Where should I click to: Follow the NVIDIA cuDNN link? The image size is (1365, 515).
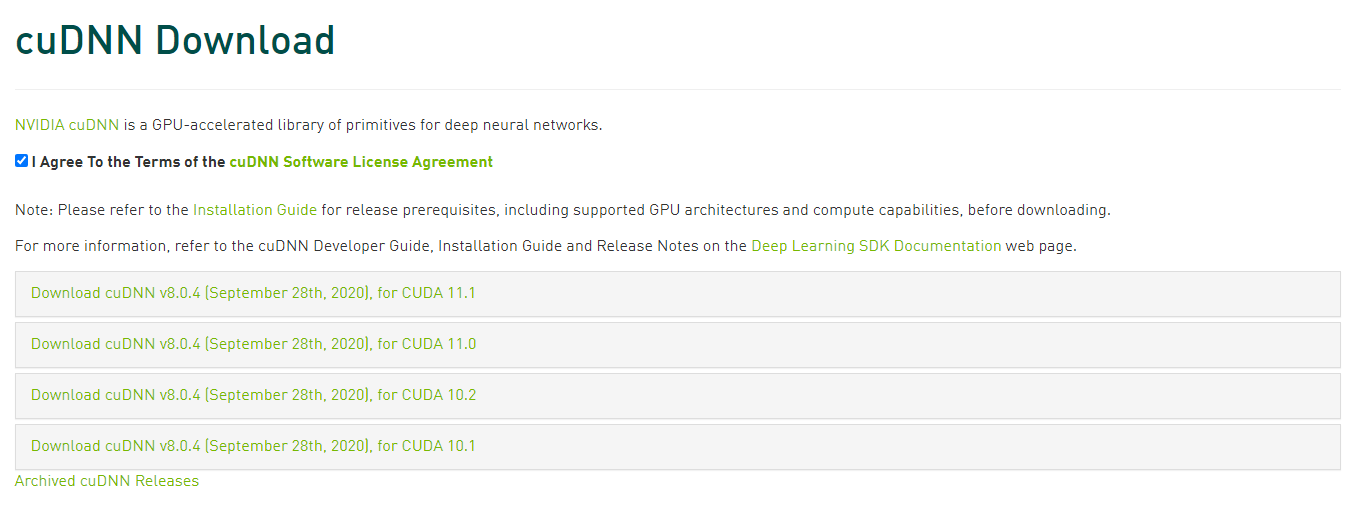67,125
